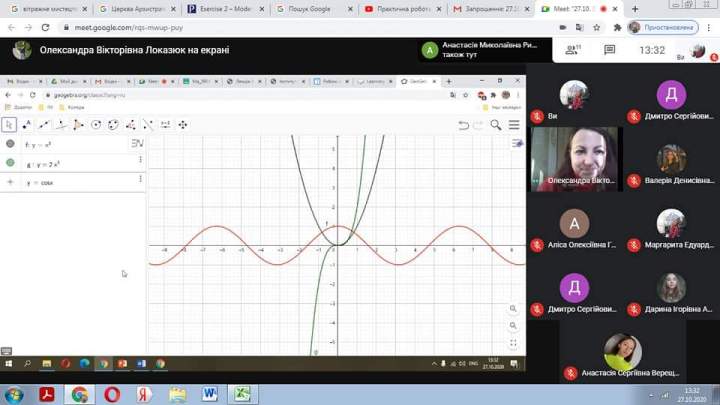Open Adobe Reader from taskbar
Viewport: 720px width, 405px height.
point(47,394)
